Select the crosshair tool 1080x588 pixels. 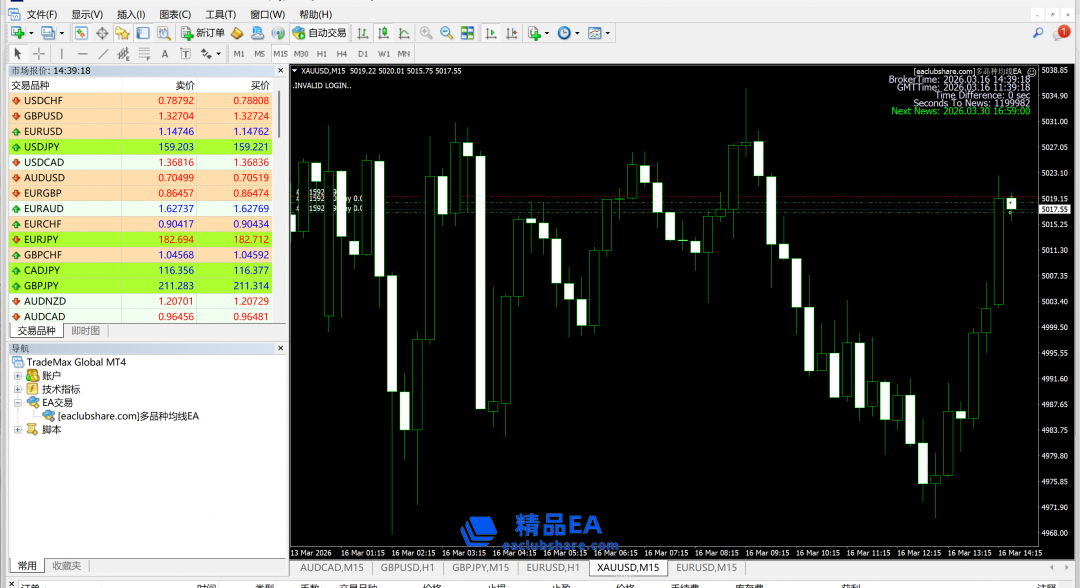tap(39, 53)
